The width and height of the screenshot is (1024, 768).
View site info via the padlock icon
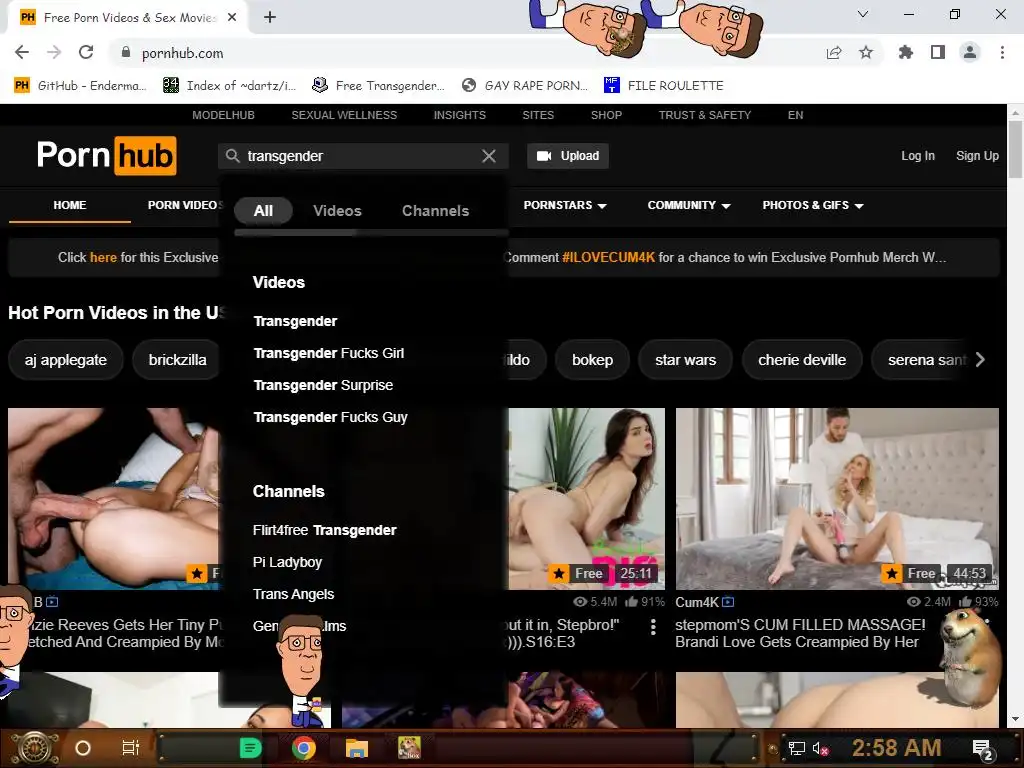pyautogui.click(x=126, y=52)
